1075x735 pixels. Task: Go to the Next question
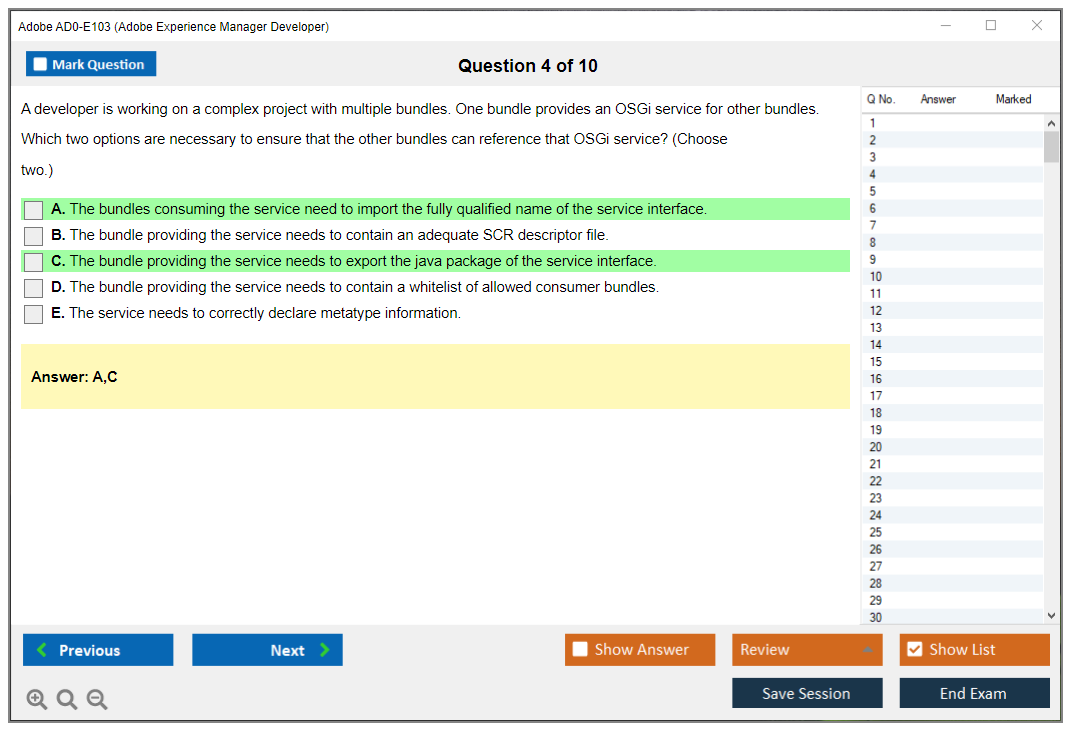click(x=267, y=650)
